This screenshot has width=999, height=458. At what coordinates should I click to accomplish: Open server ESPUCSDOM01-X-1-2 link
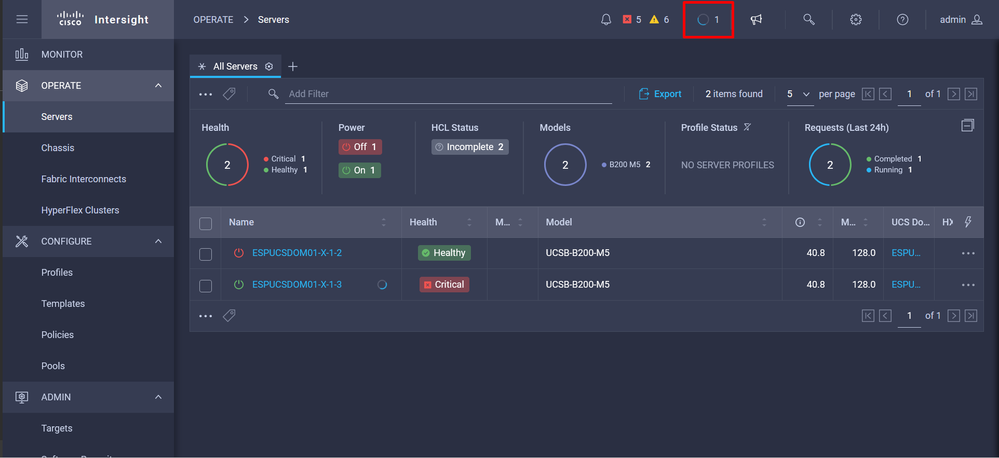(x=297, y=253)
